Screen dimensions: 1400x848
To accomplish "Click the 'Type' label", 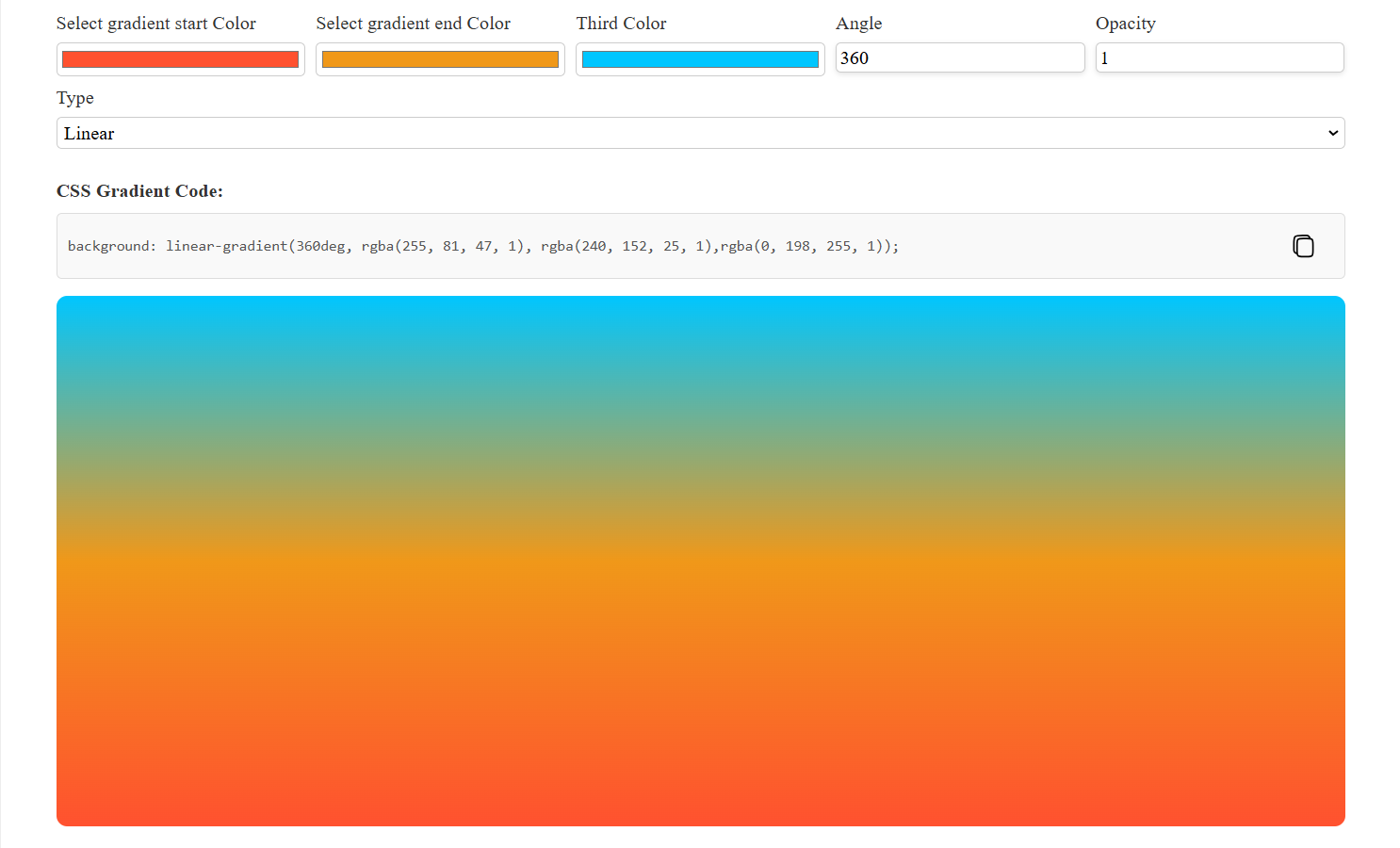I will pyautogui.click(x=75, y=98).
